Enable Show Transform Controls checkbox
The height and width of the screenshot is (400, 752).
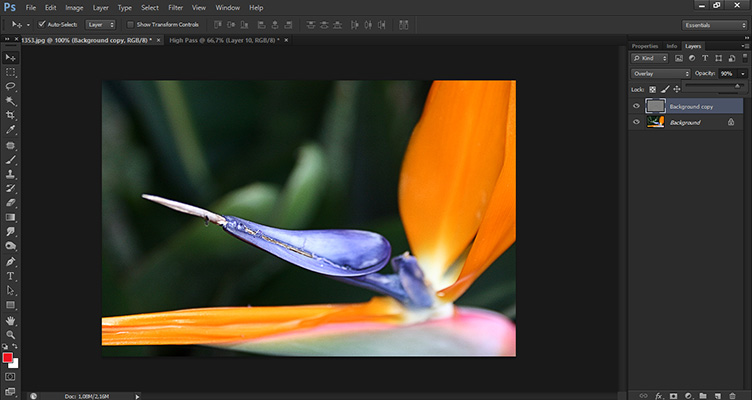click(x=131, y=23)
